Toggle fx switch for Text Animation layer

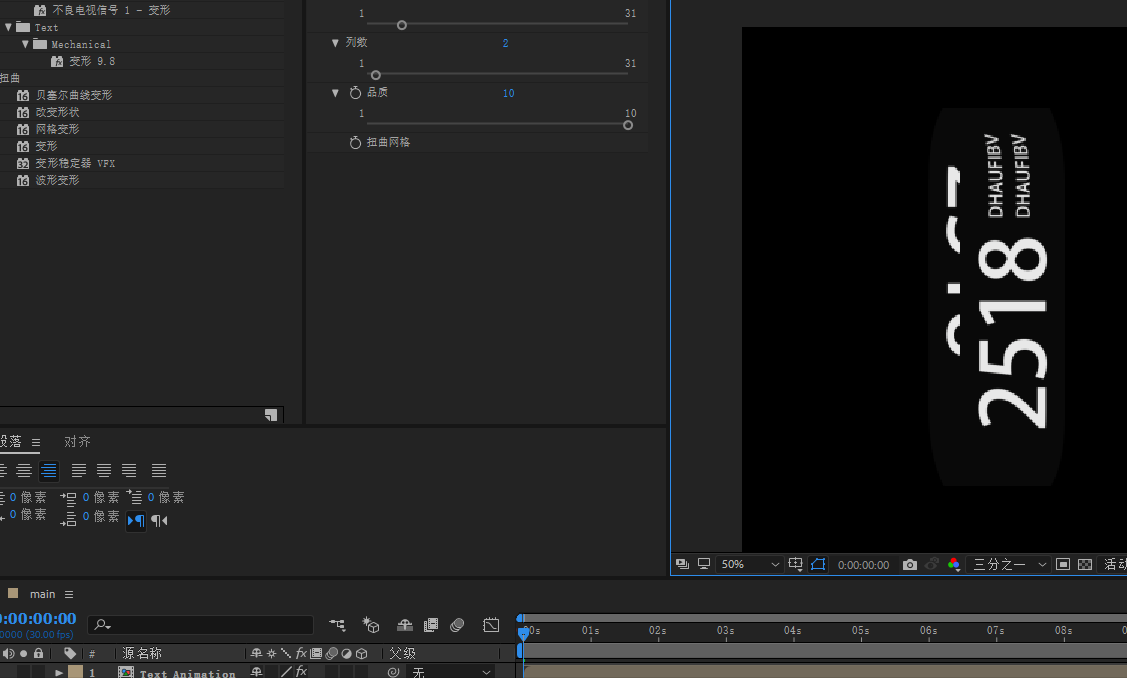click(x=302, y=672)
